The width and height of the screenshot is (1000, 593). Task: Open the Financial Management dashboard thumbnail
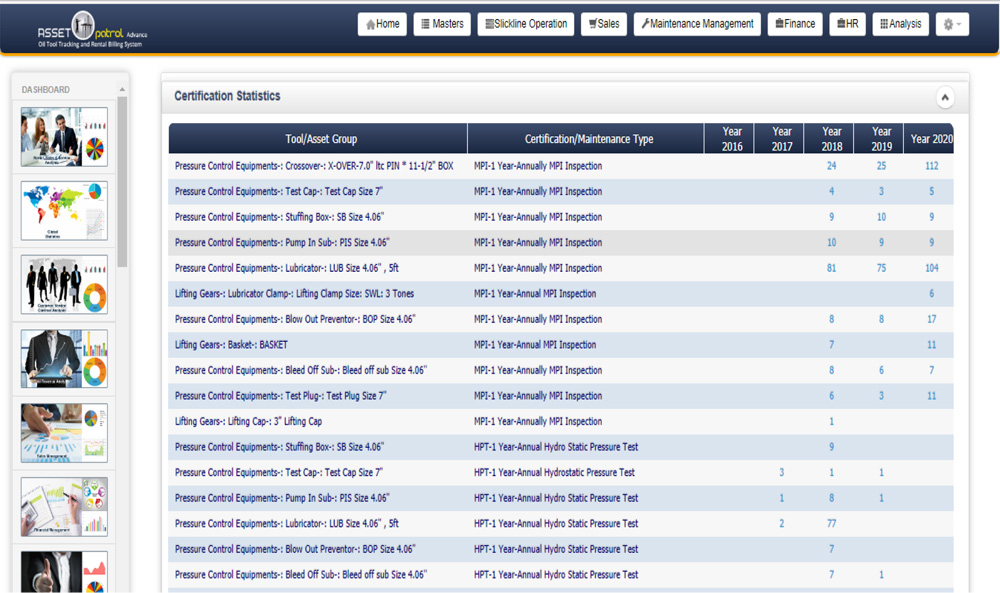pyautogui.click(x=64, y=506)
